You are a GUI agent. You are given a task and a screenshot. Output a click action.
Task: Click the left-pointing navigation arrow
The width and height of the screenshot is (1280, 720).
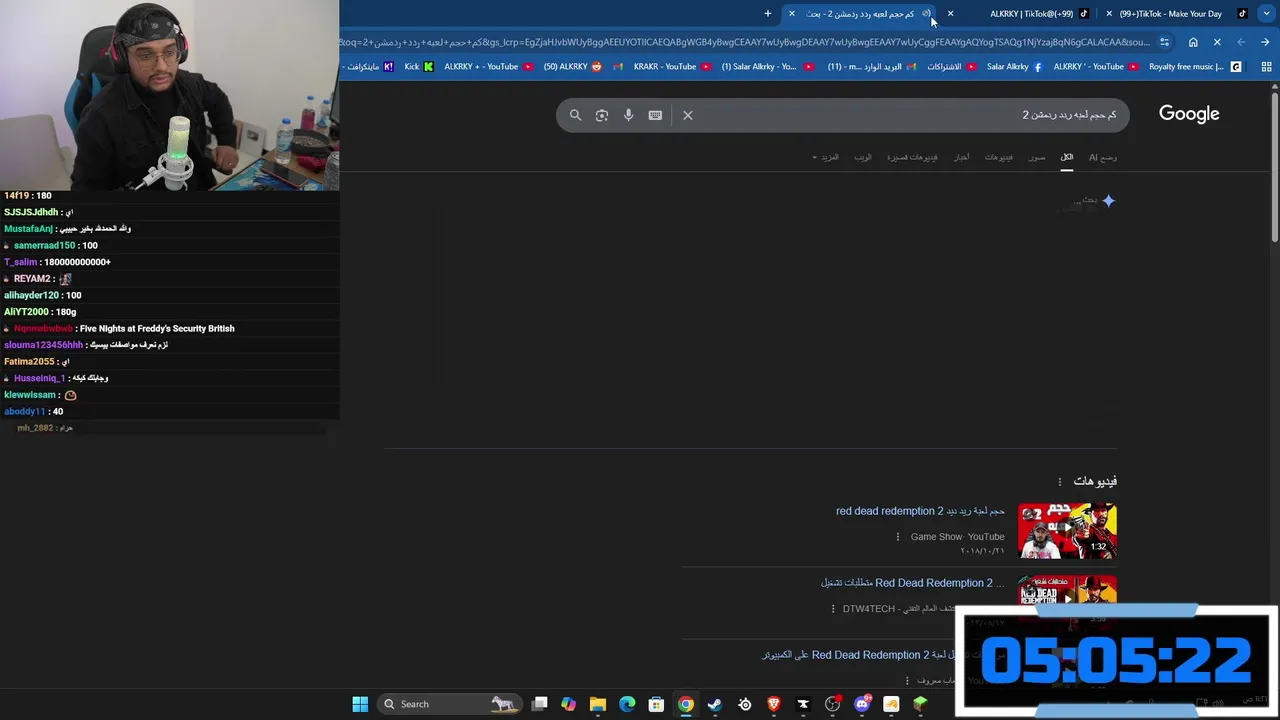[1241, 42]
